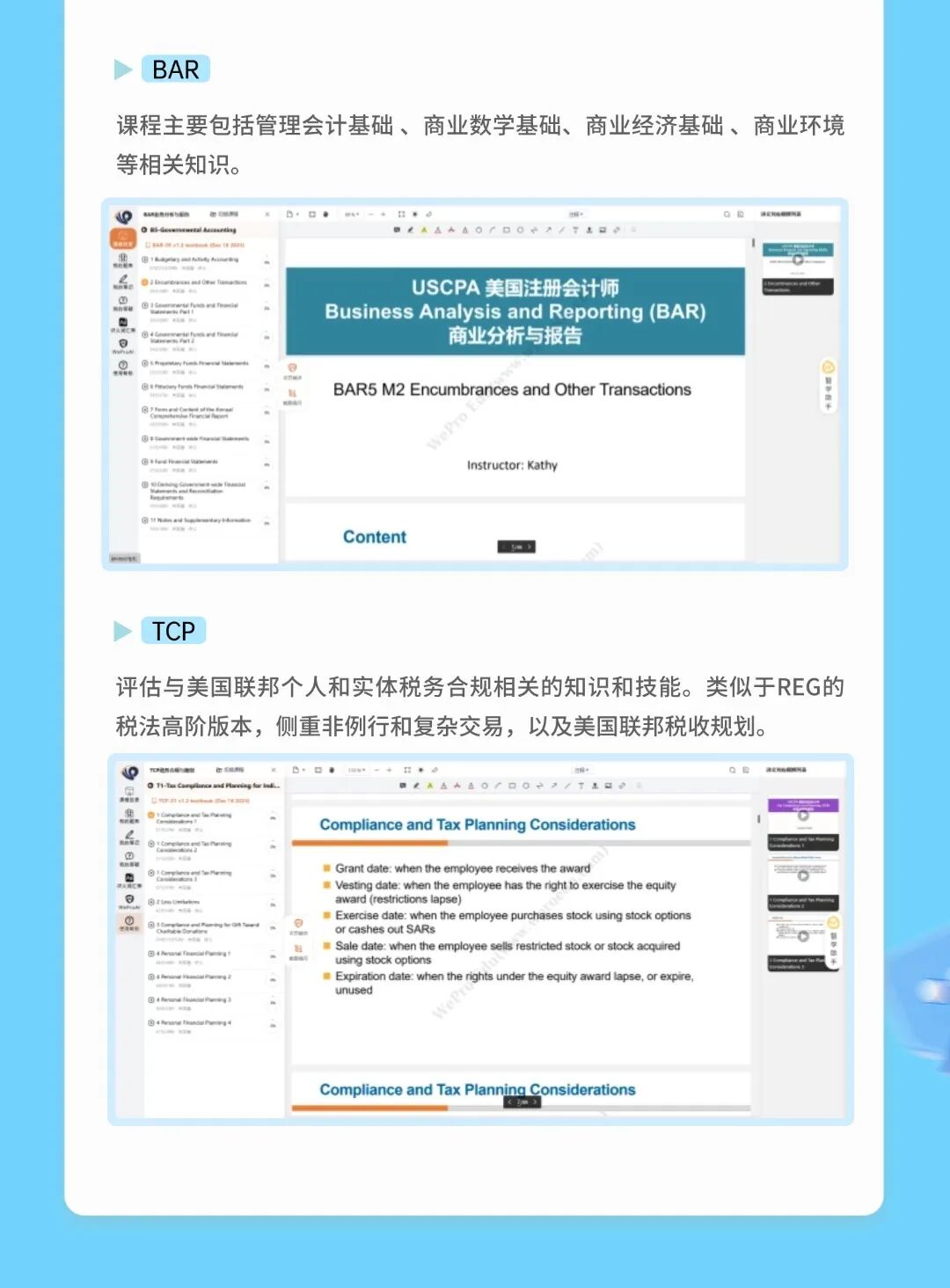Open zoom percentage dropdown in BAR viewer
The width and height of the screenshot is (950, 1288).
pos(352,215)
